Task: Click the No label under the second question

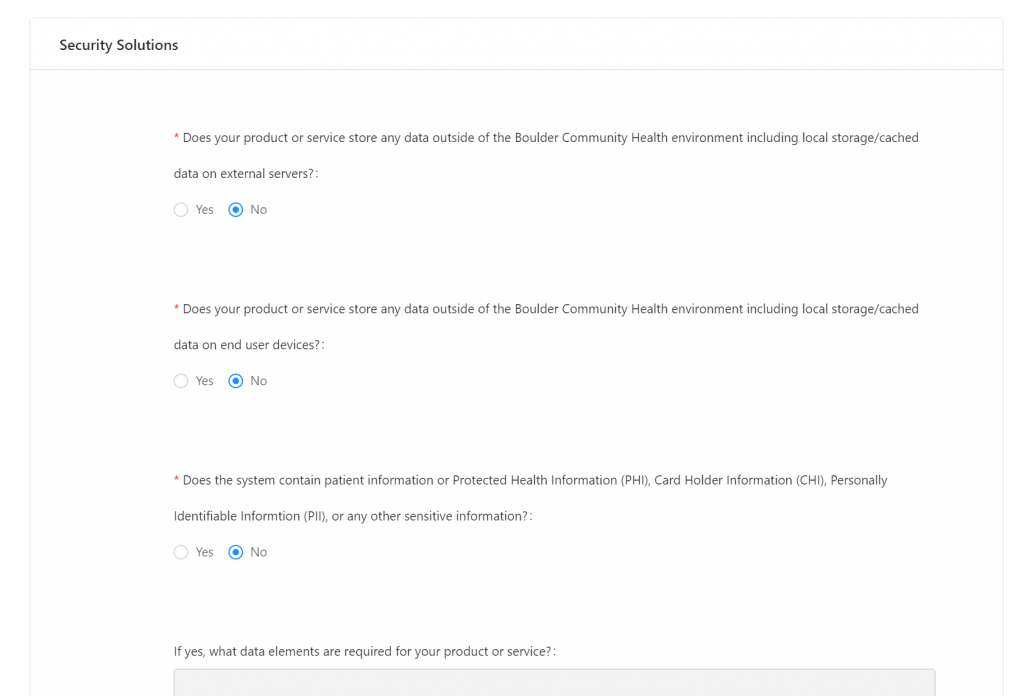Action: click(x=260, y=381)
